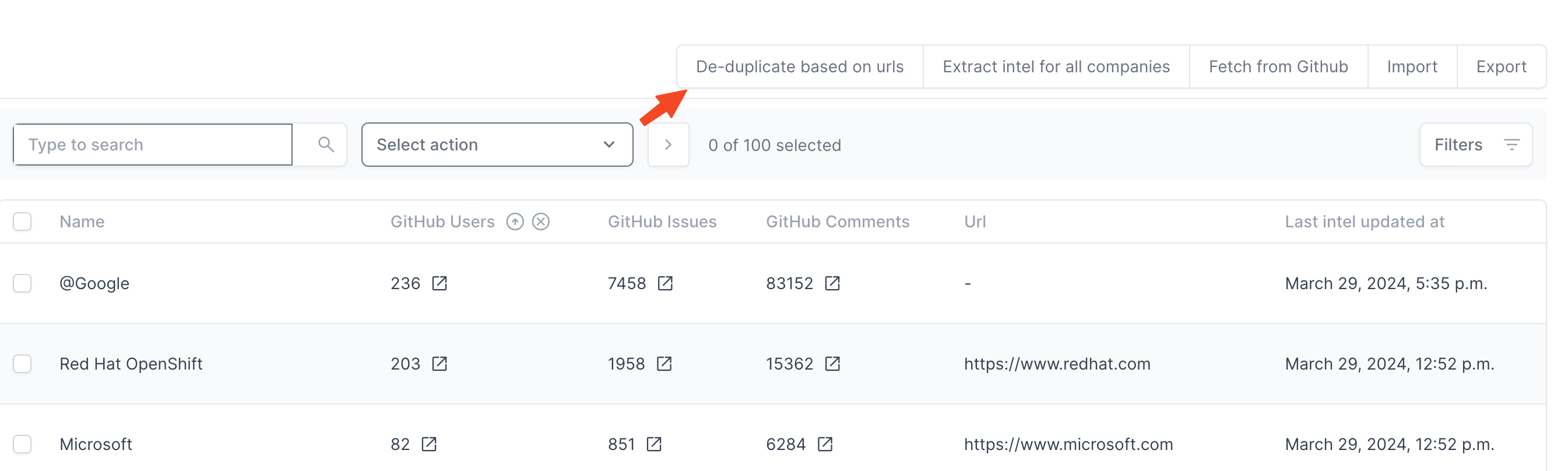Open GitHub Comments link for Red Hat OpenShift
The image size is (1568, 471).
pyautogui.click(x=831, y=363)
